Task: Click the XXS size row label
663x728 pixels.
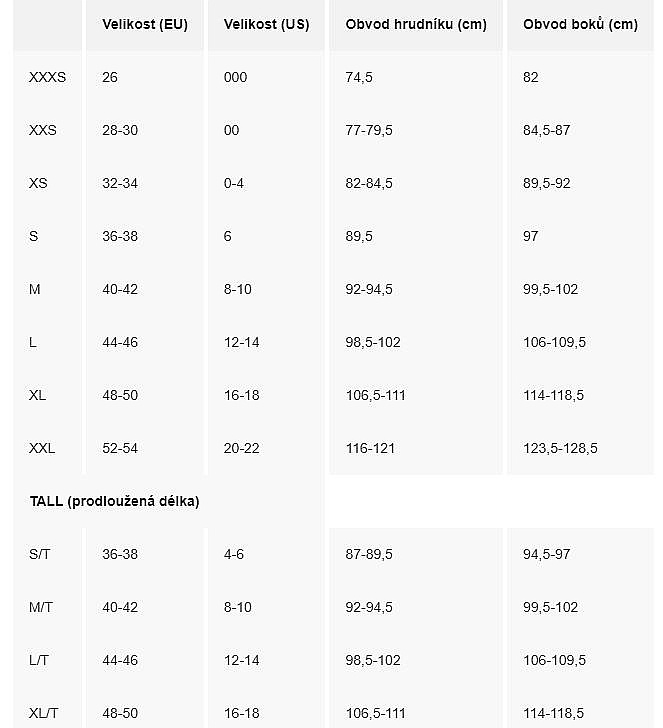Action: pos(43,130)
